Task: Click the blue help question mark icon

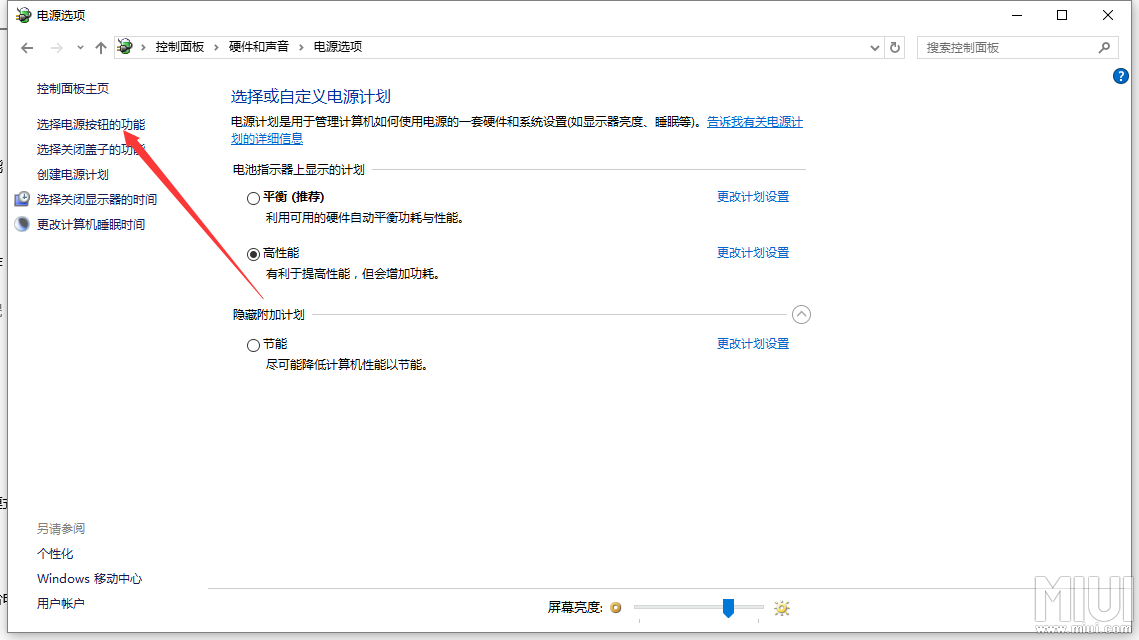Action: point(1121,76)
